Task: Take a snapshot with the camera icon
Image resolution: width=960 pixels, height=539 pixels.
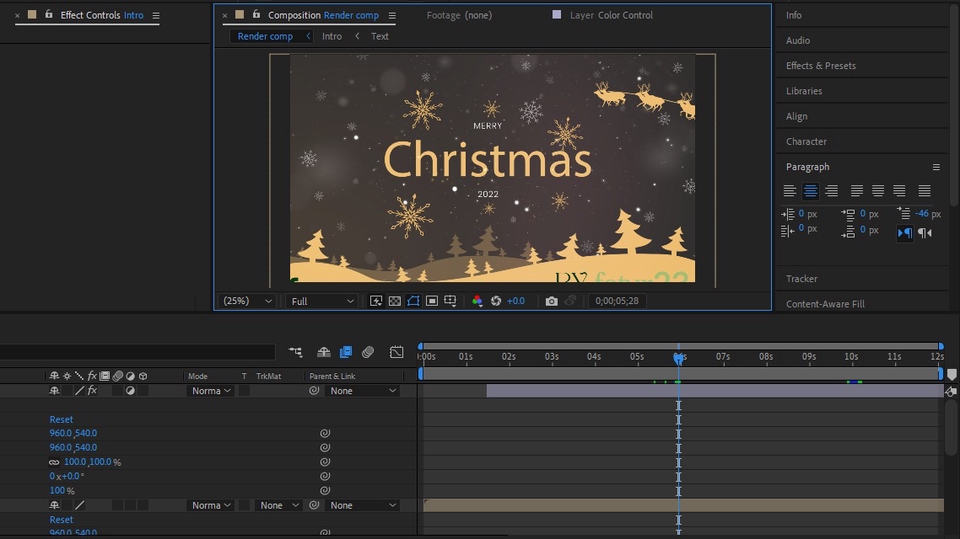Action: tap(551, 301)
